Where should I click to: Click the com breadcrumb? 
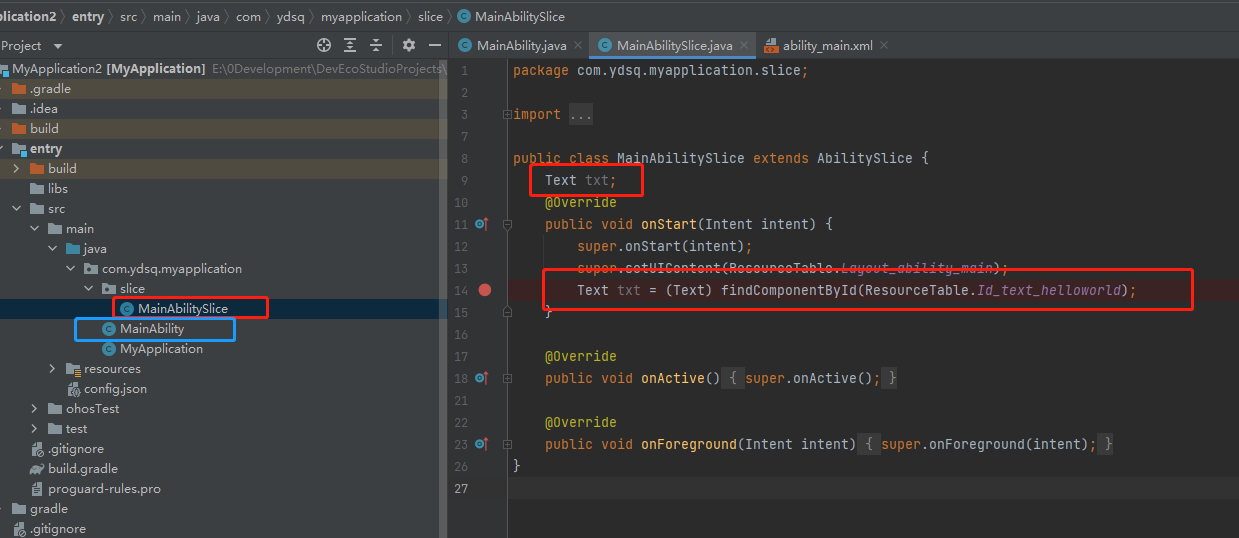[x=249, y=17]
